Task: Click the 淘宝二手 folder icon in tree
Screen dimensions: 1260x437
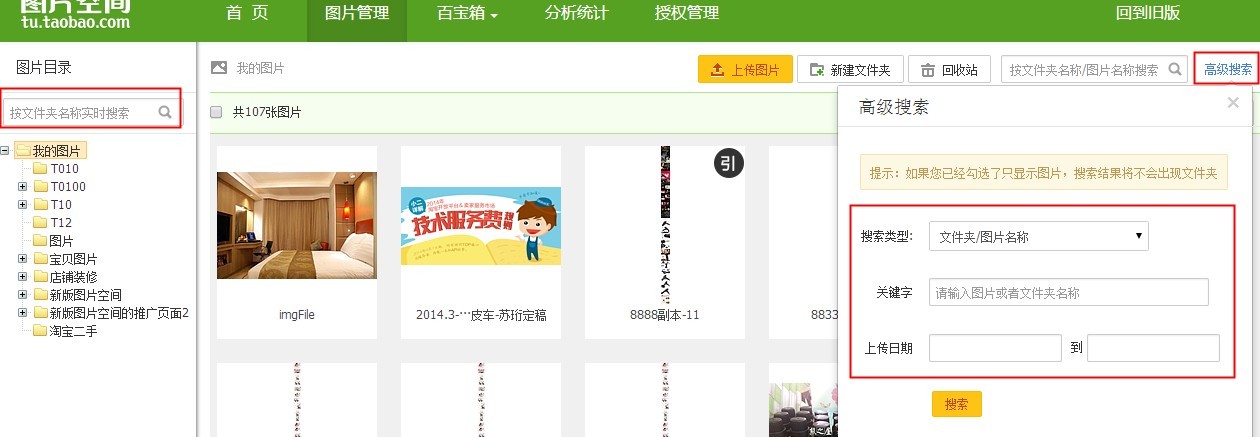Action: pyautogui.click(x=40, y=331)
